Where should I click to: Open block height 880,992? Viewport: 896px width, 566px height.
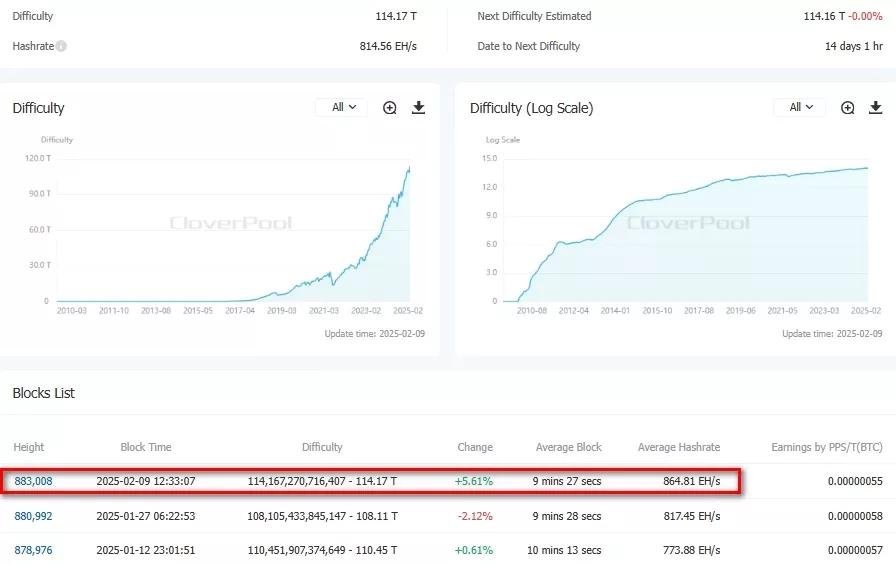(x=33, y=516)
